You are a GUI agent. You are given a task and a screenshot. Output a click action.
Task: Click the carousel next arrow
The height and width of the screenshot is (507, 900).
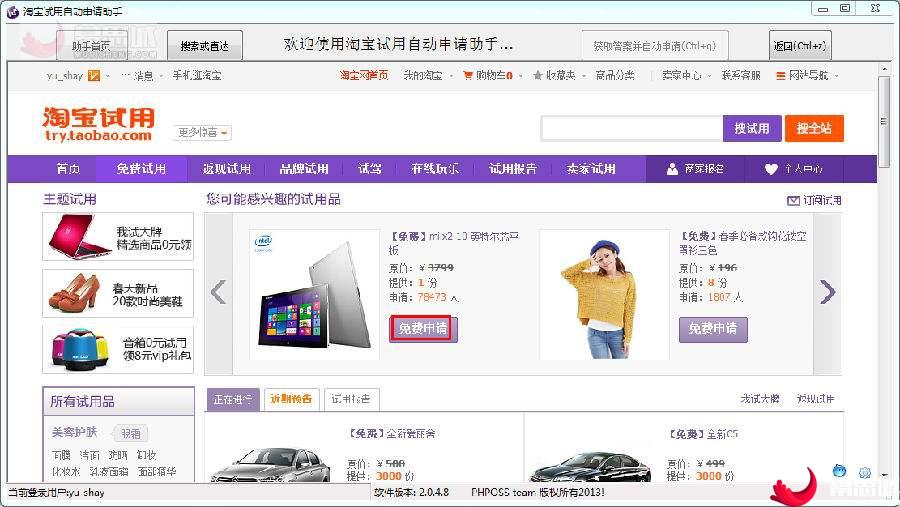(x=827, y=292)
